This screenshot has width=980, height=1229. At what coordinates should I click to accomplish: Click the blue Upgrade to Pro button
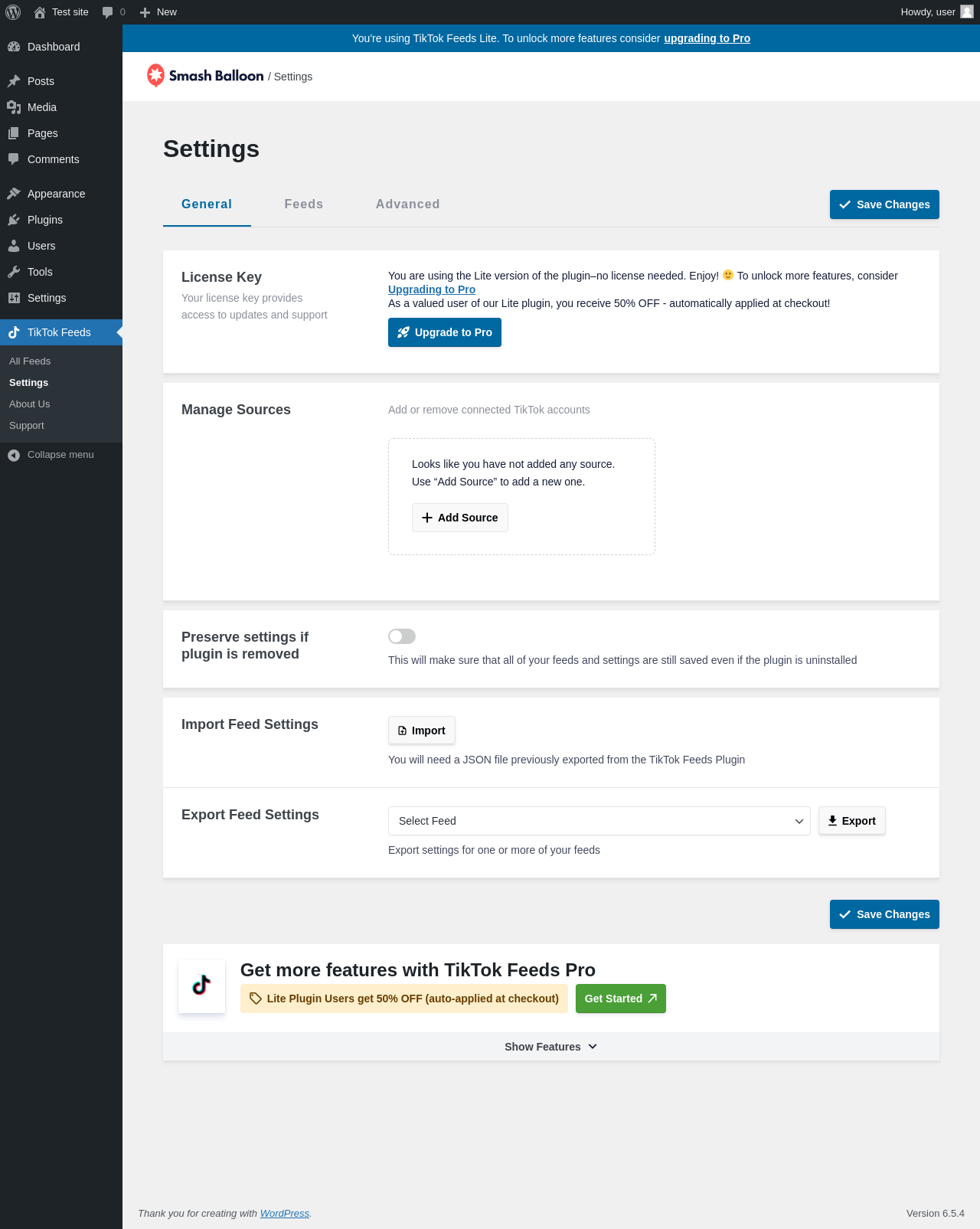[445, 332]
